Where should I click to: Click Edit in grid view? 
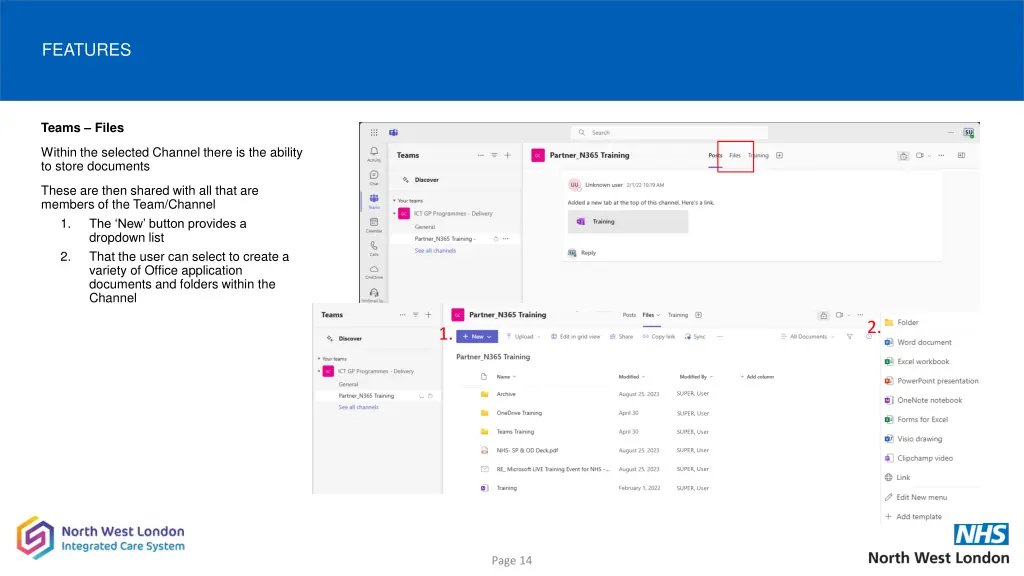[575, 337]
